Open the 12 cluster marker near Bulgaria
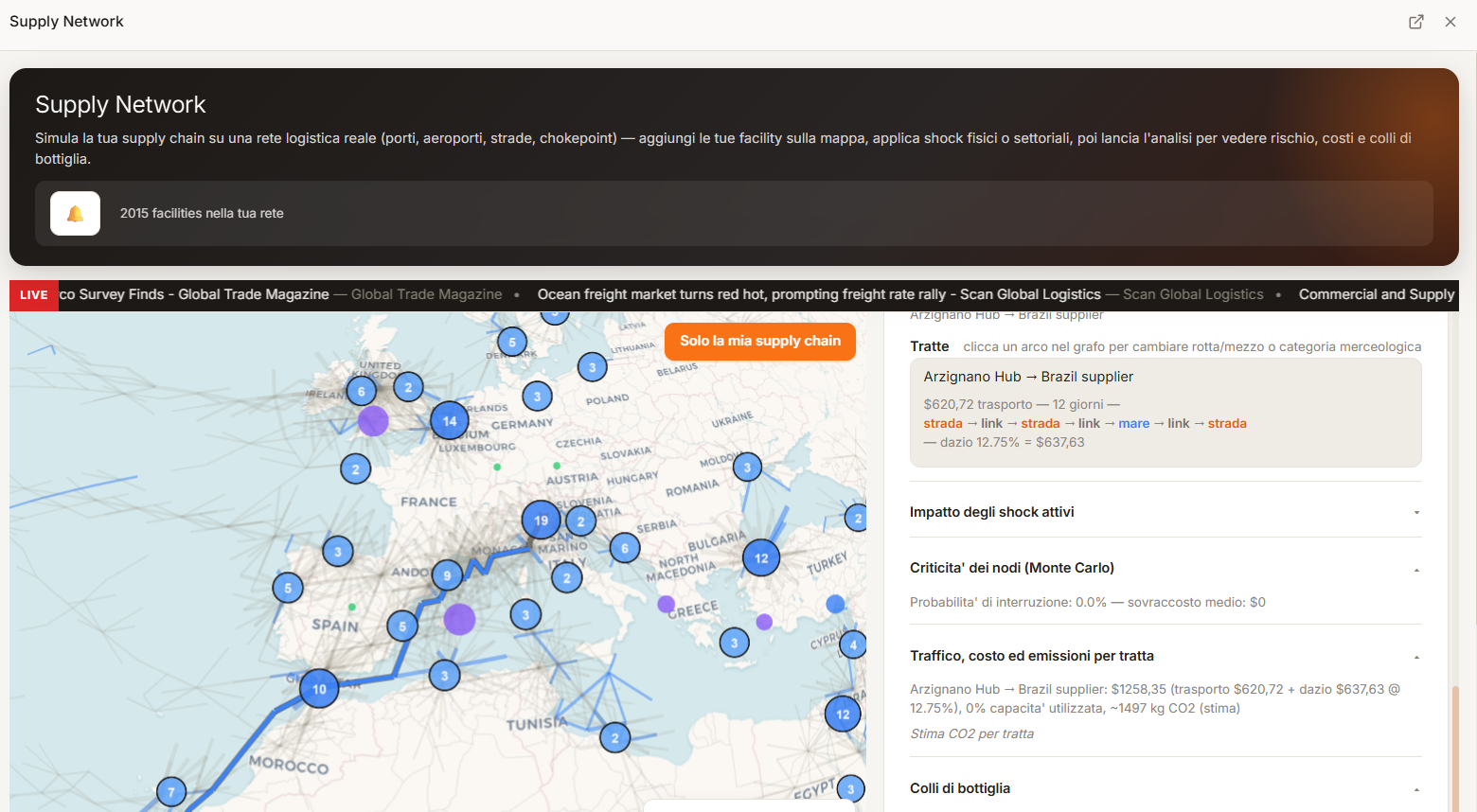Screen dimensions: 1477x812 coord(761,558)
